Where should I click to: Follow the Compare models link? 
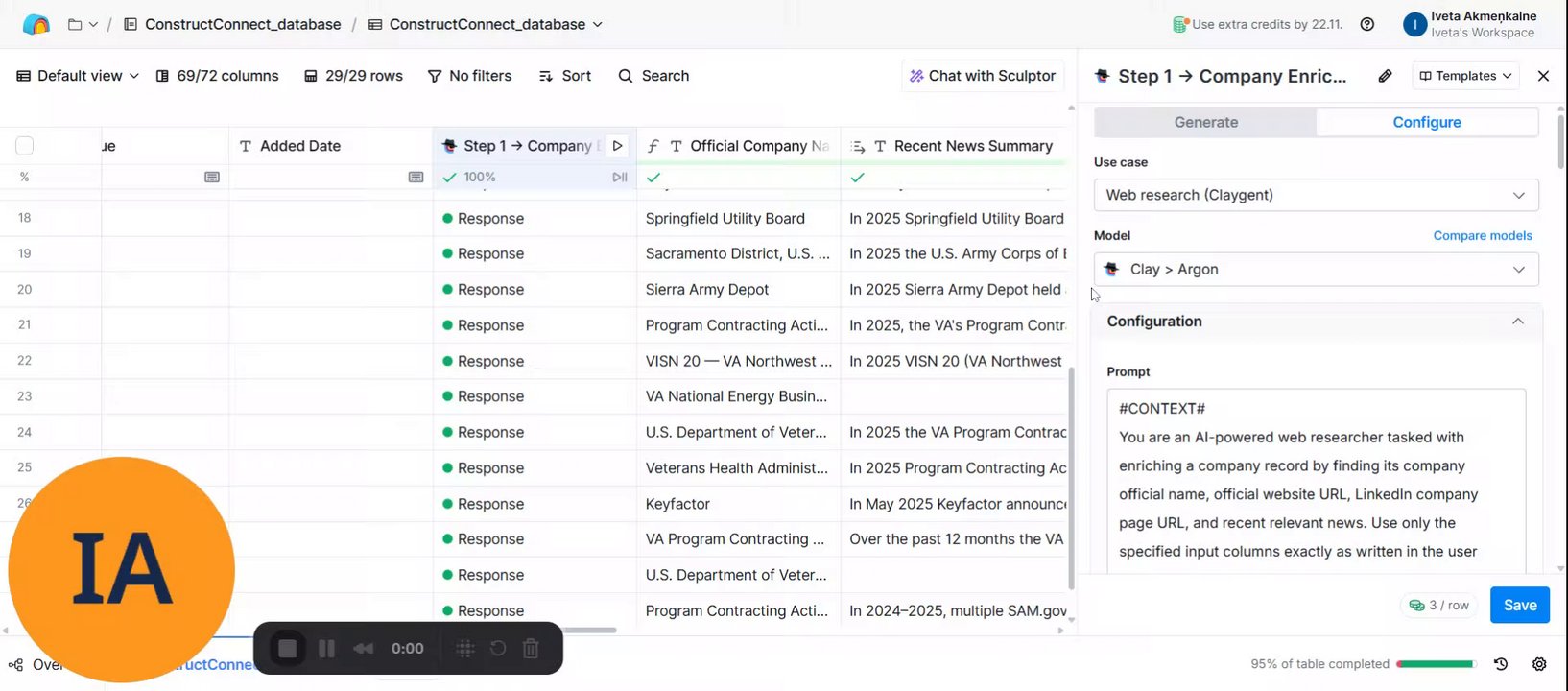1482,236
